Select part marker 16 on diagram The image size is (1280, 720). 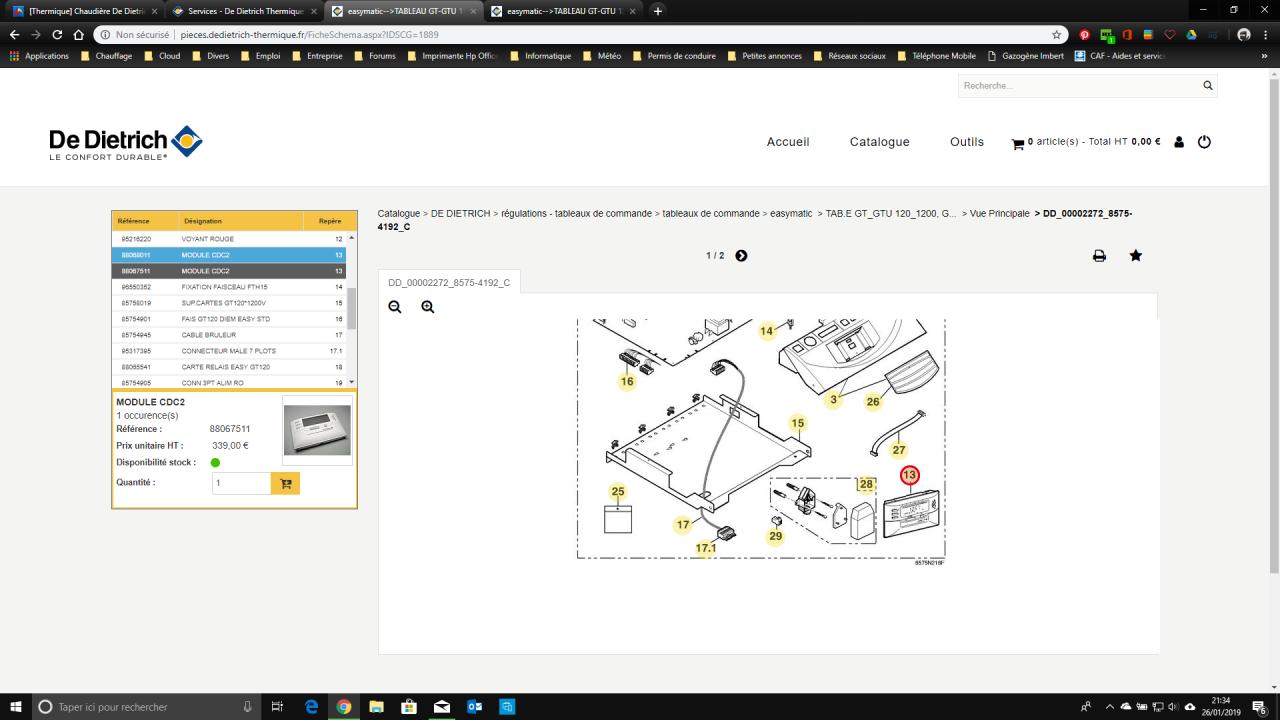click(x=627, y=381)
